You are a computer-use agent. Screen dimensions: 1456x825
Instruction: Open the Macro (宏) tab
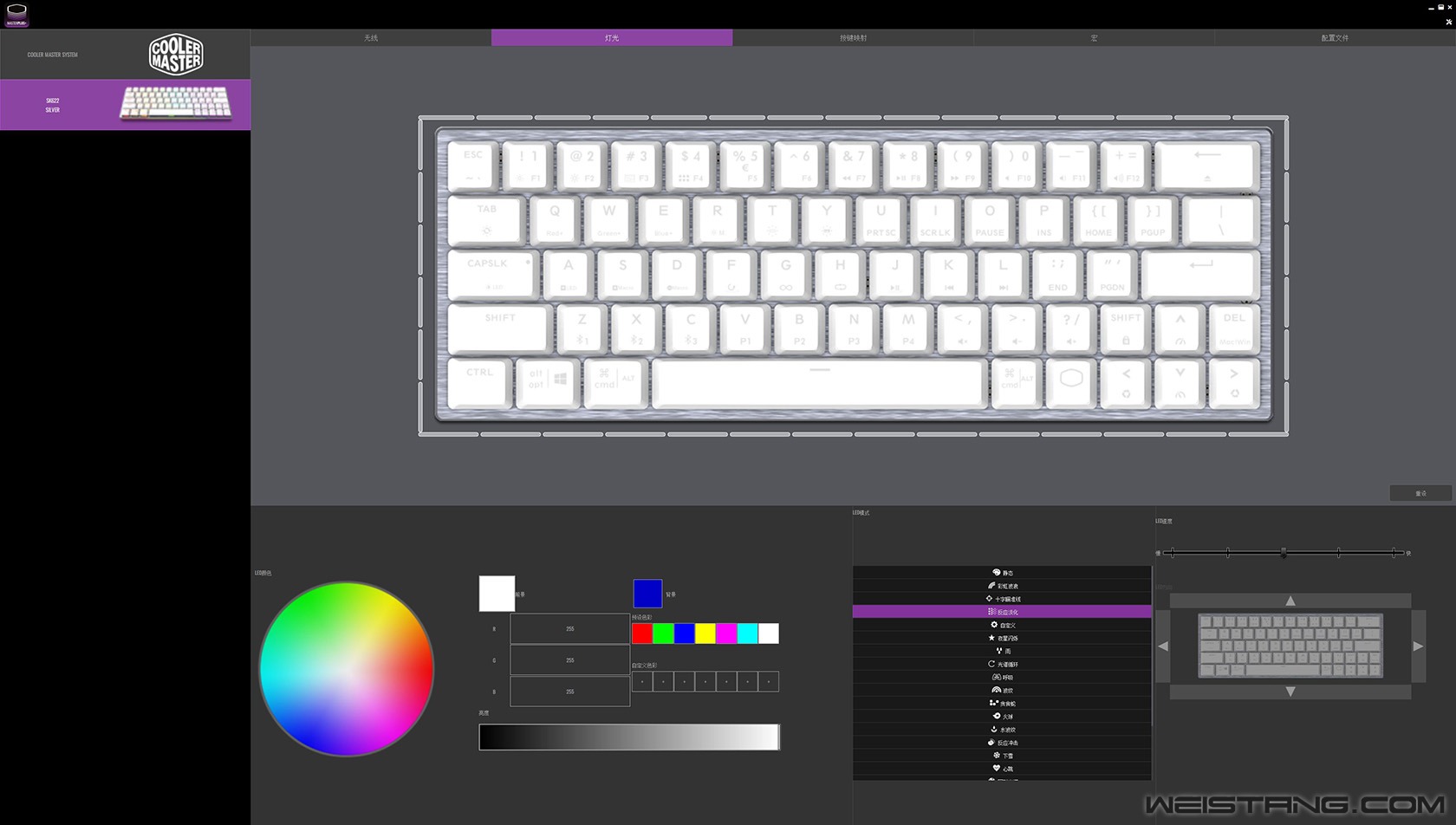tap(1094, 38)
